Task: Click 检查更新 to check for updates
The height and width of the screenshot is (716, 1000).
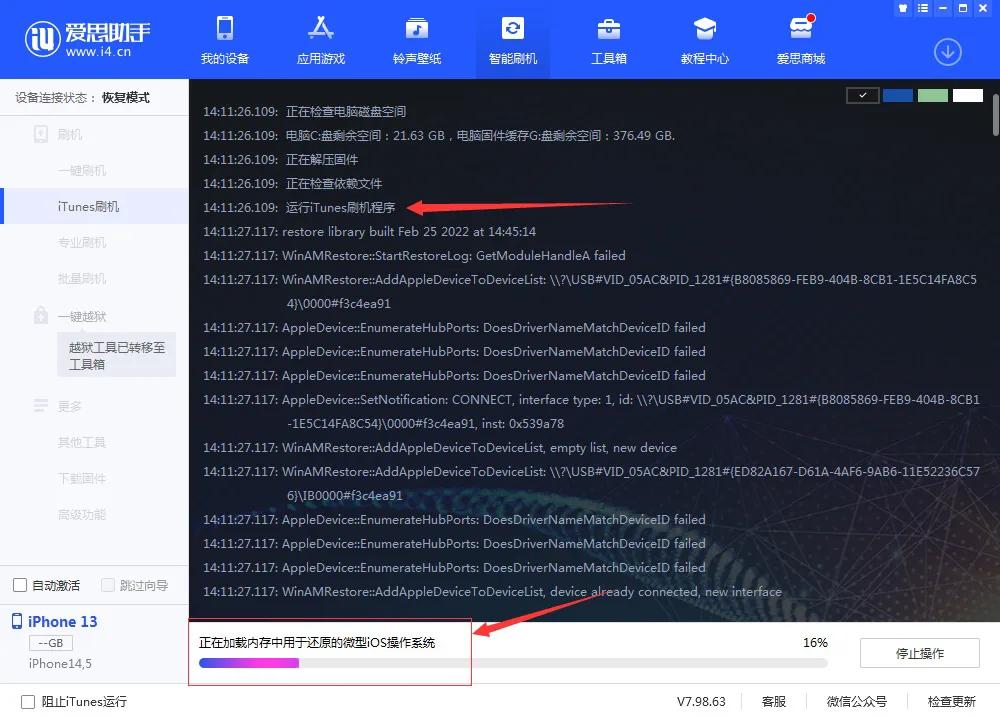Action: click(x=951, y=701)
